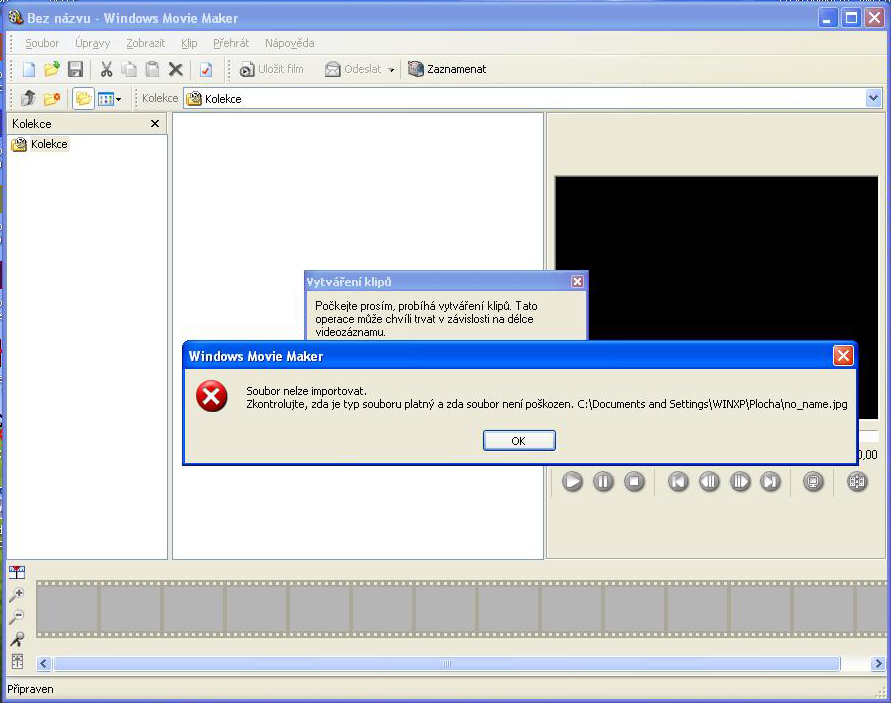Click the Připraven status bar text
Image resolution: width=891 pixels, height=703 pixels.
pyautogui.click(x=30, y=689)
